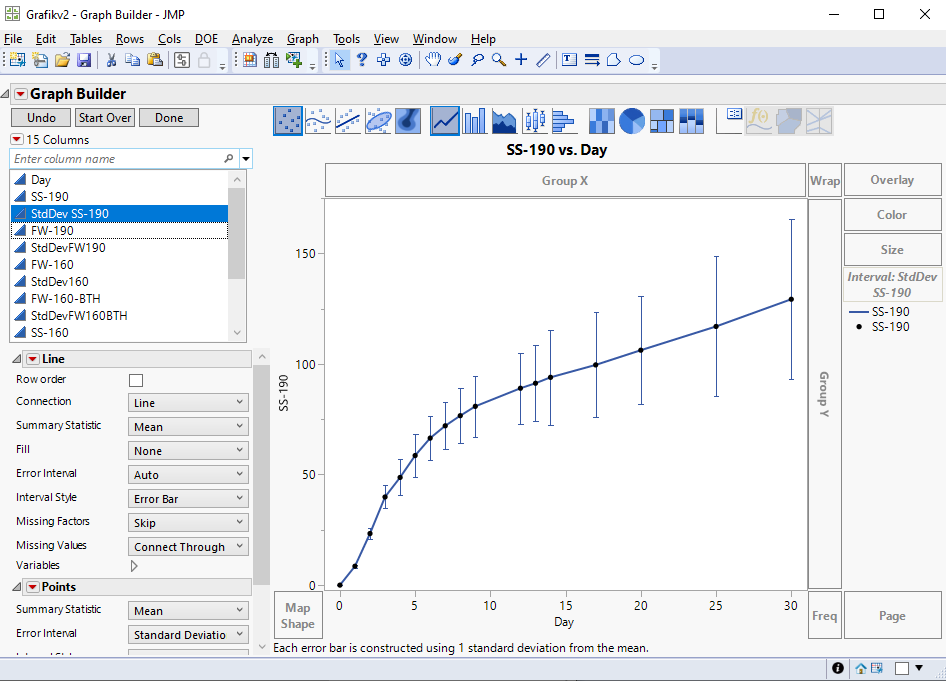Pick the Box Plot element icon
Viewport: 946px width, 681px height.
coord(536,121)
